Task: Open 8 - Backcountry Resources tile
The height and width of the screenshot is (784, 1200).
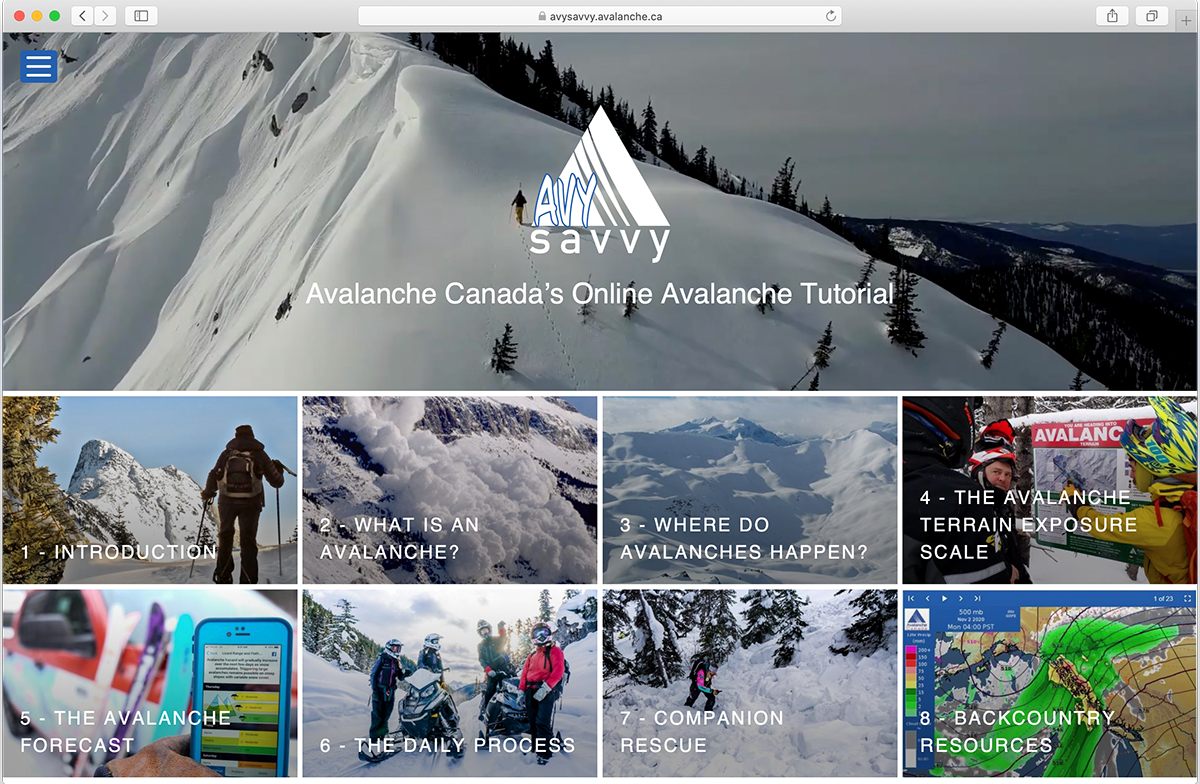Action: [x=1050, y=683]
